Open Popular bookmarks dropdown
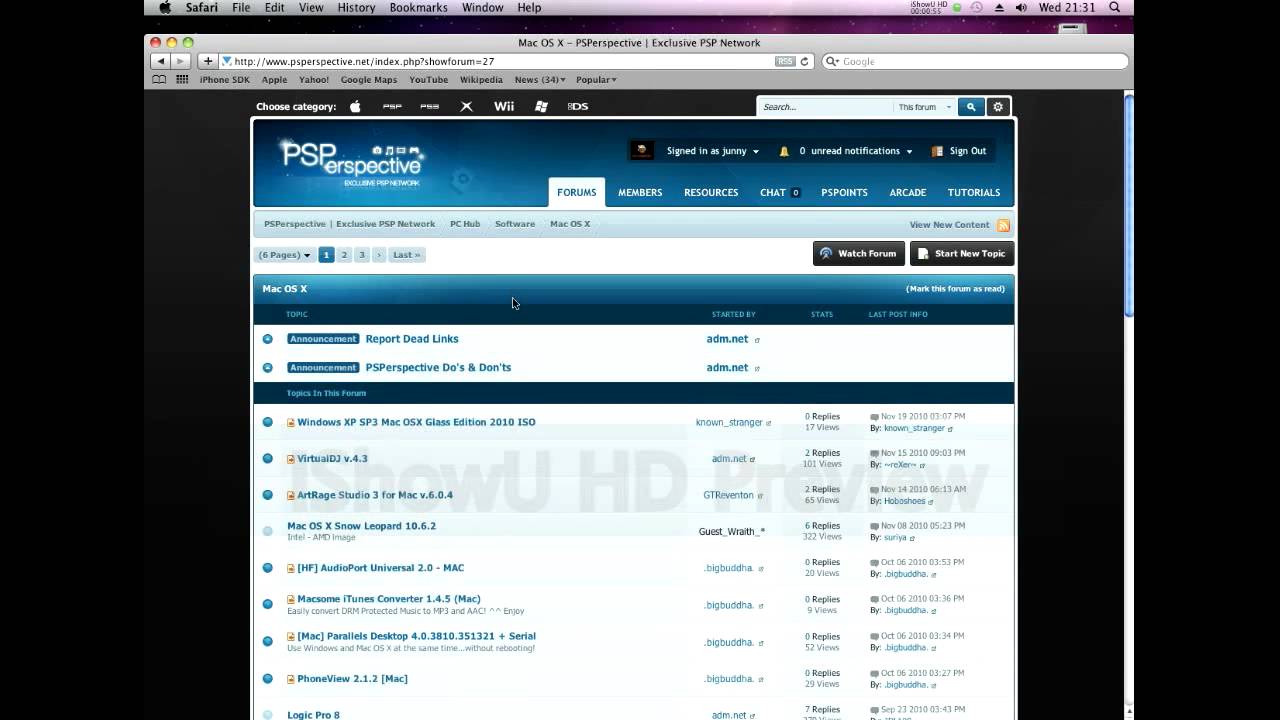Image resolution: width=1280 pixels, height=720 pixels. point(596,79)
